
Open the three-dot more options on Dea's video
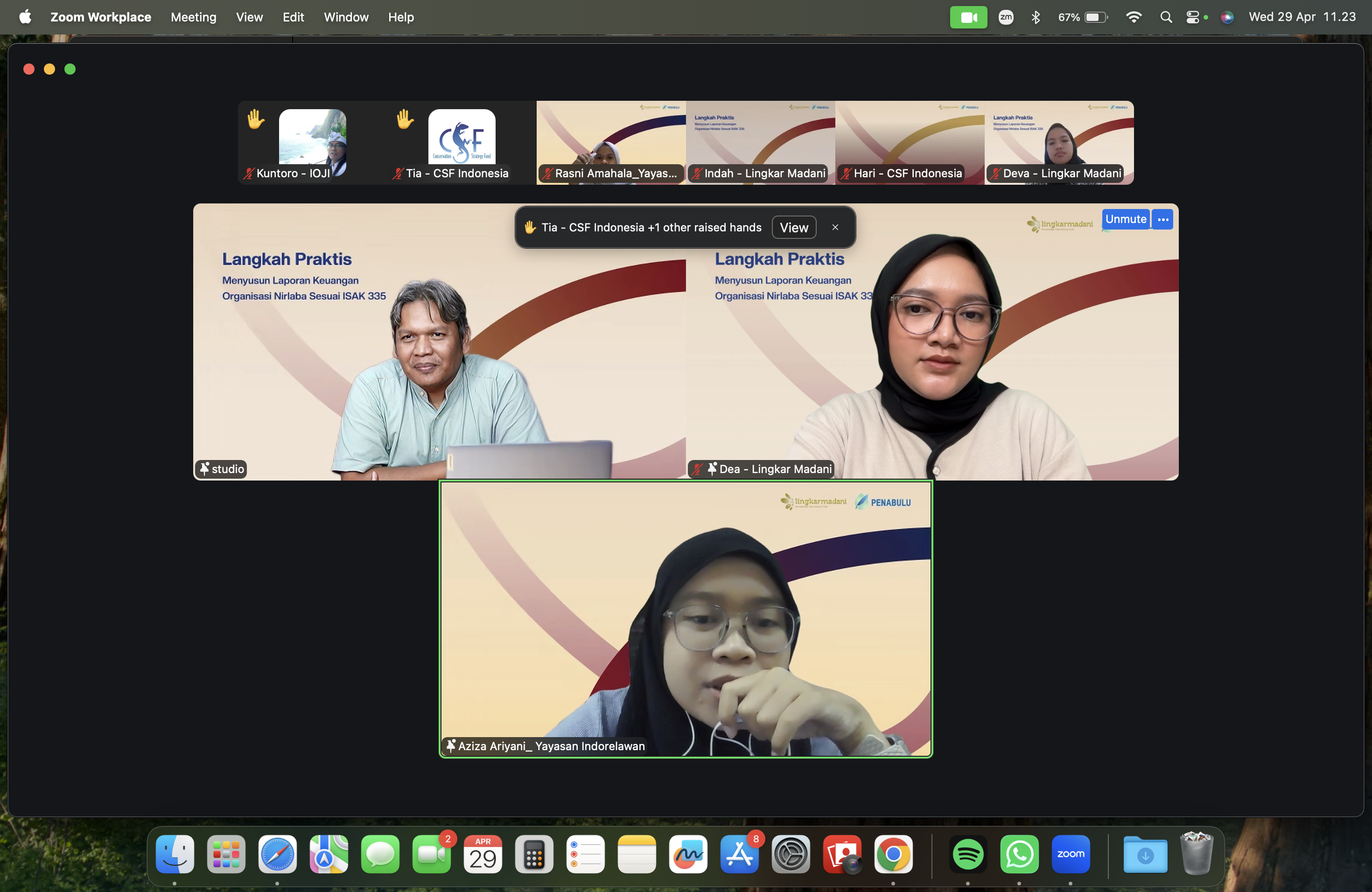[x=1163, y=220]
